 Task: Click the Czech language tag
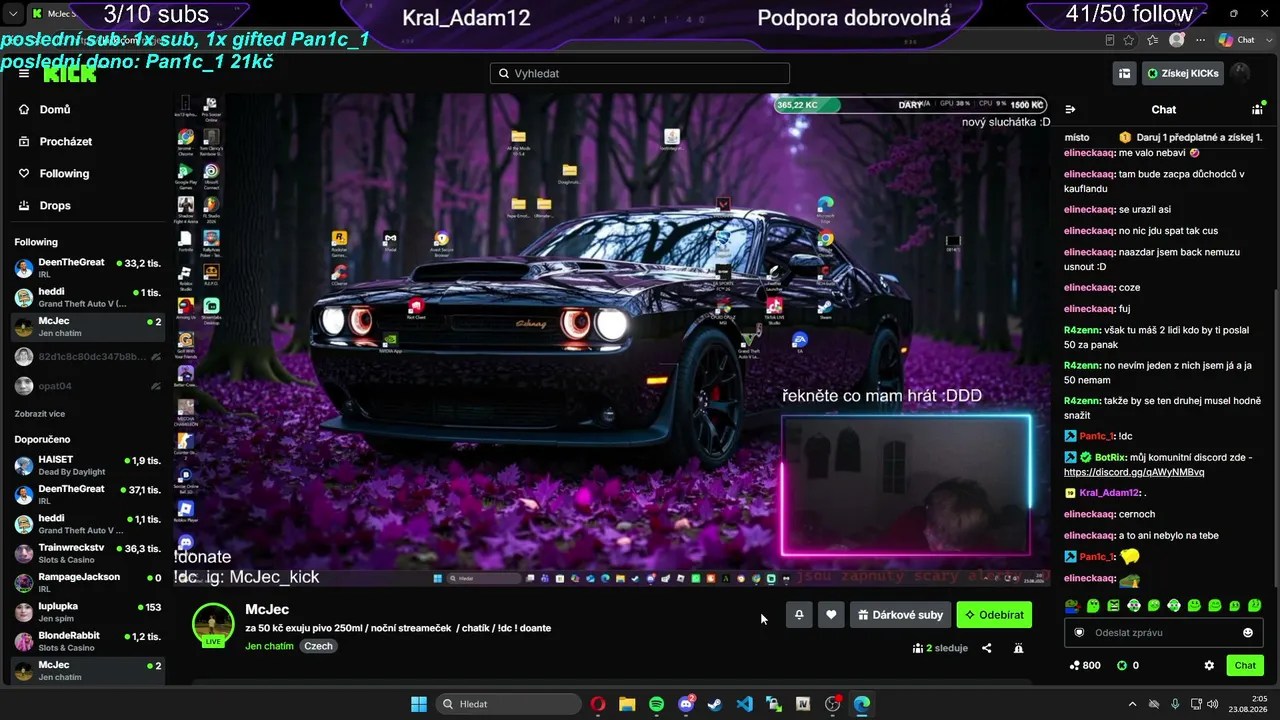(319, 646)
